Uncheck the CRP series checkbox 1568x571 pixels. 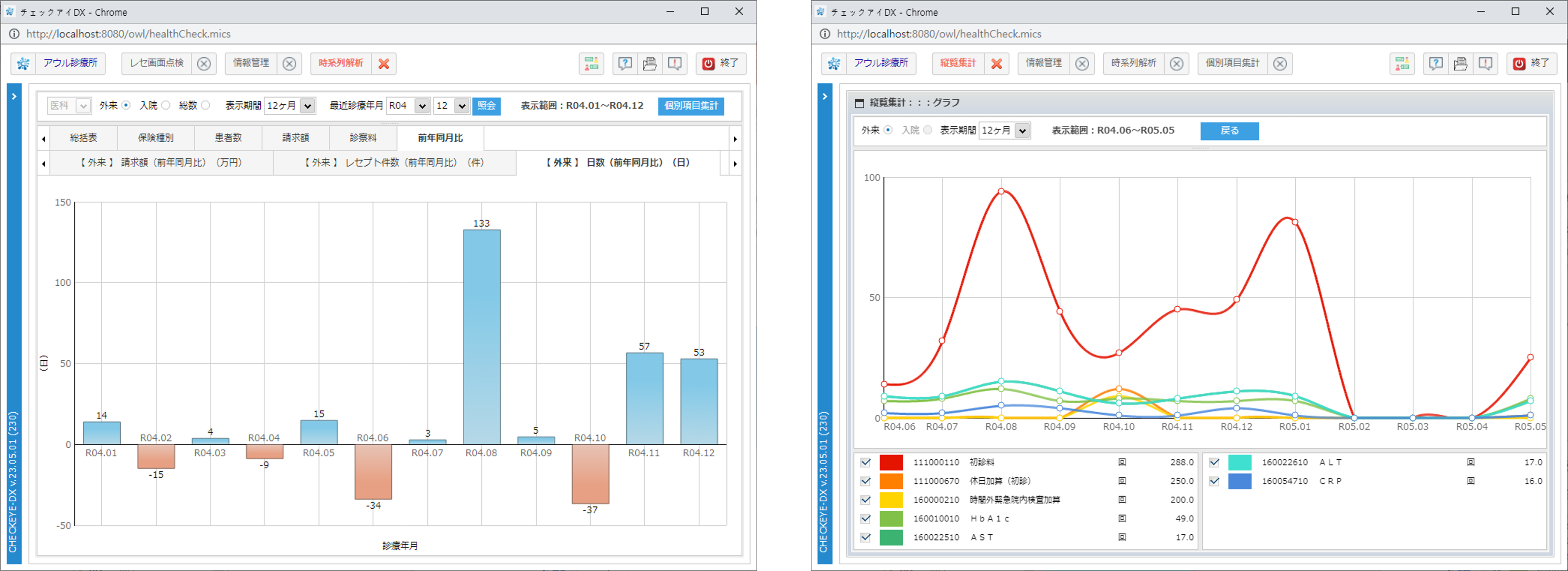[x=1215, y=482]
